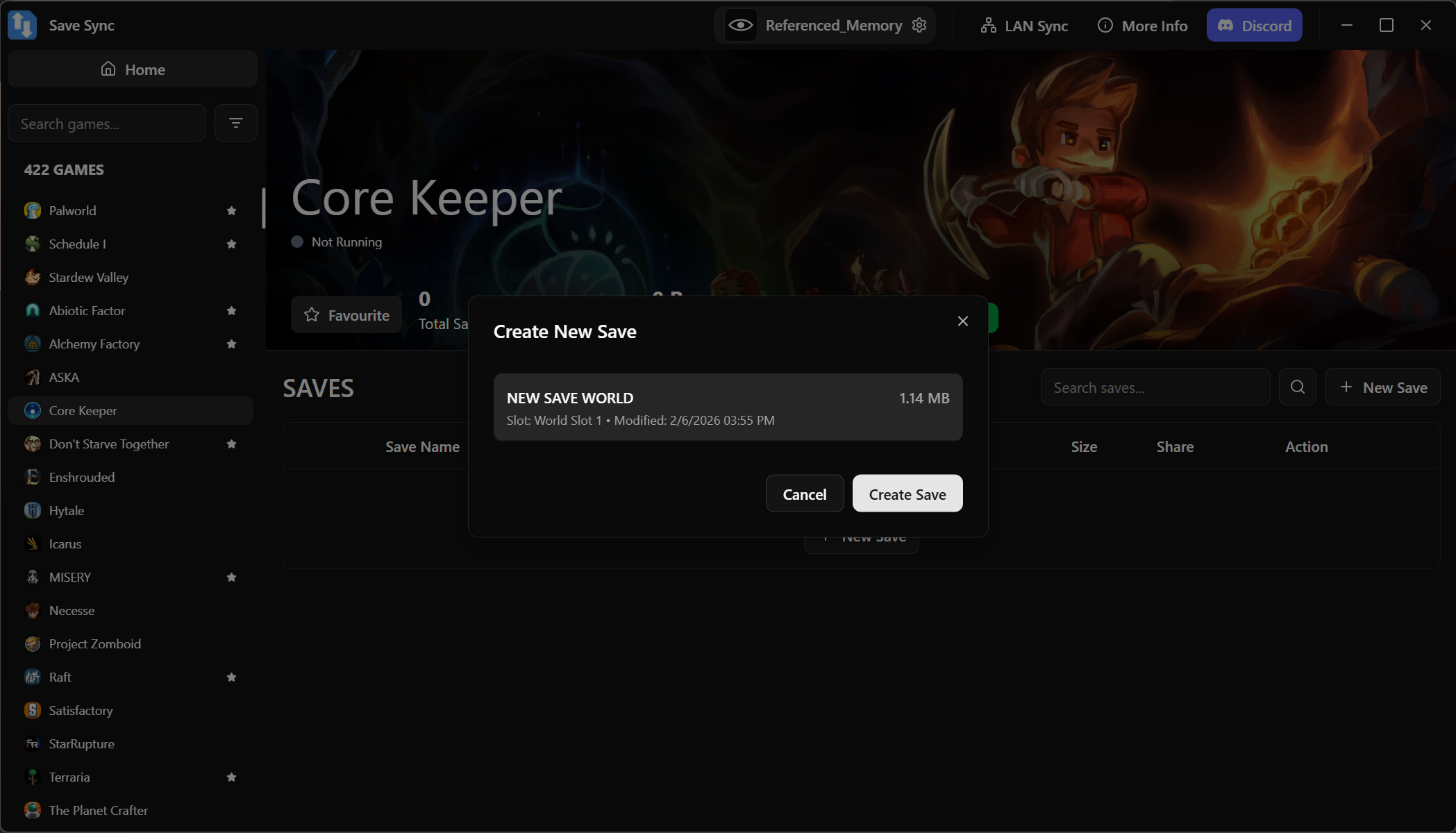Select Necesse in the sidebar
1456x833 pixels.
[x=131, y=610]
